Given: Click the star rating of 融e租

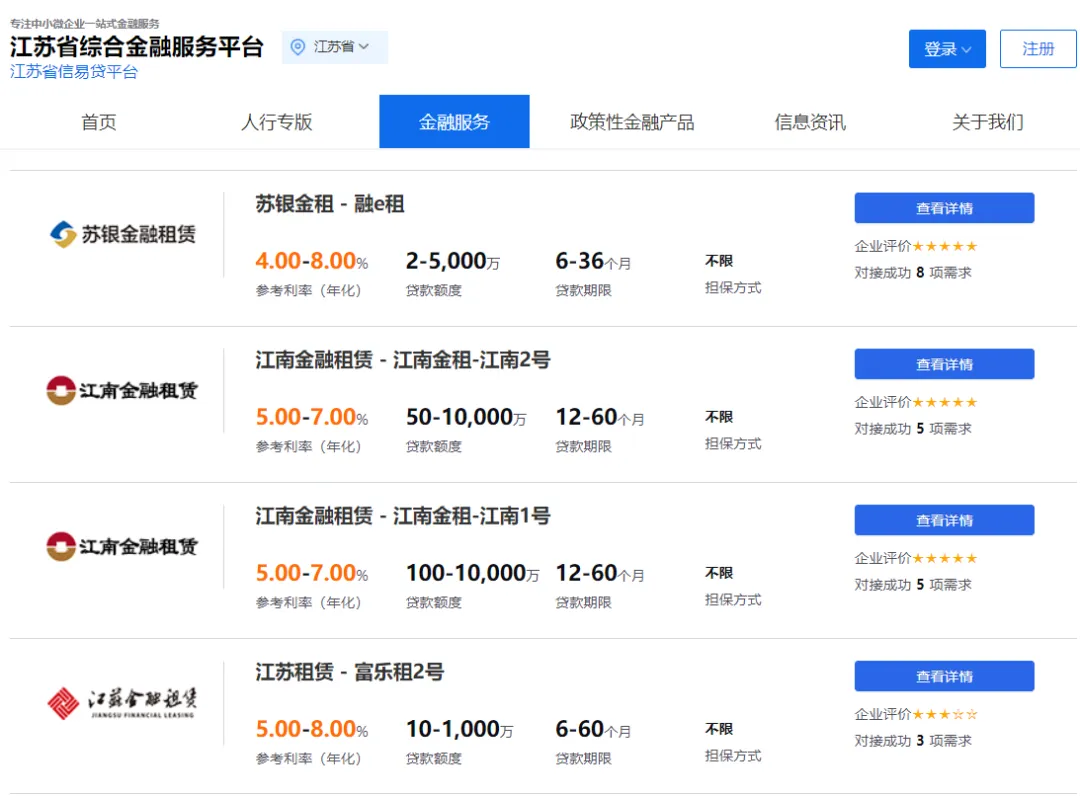Looking at the screenshot, I should (945, 246).
